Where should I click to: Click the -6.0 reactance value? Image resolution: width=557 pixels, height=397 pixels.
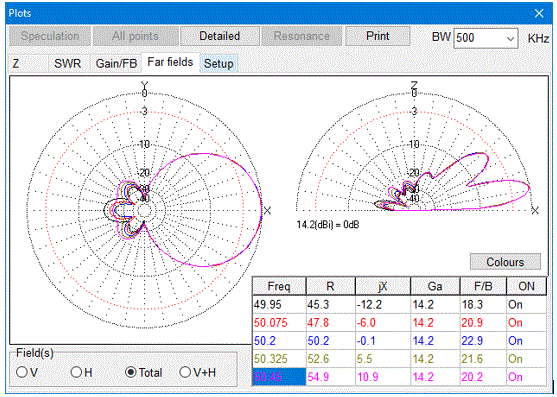[366, 323]
